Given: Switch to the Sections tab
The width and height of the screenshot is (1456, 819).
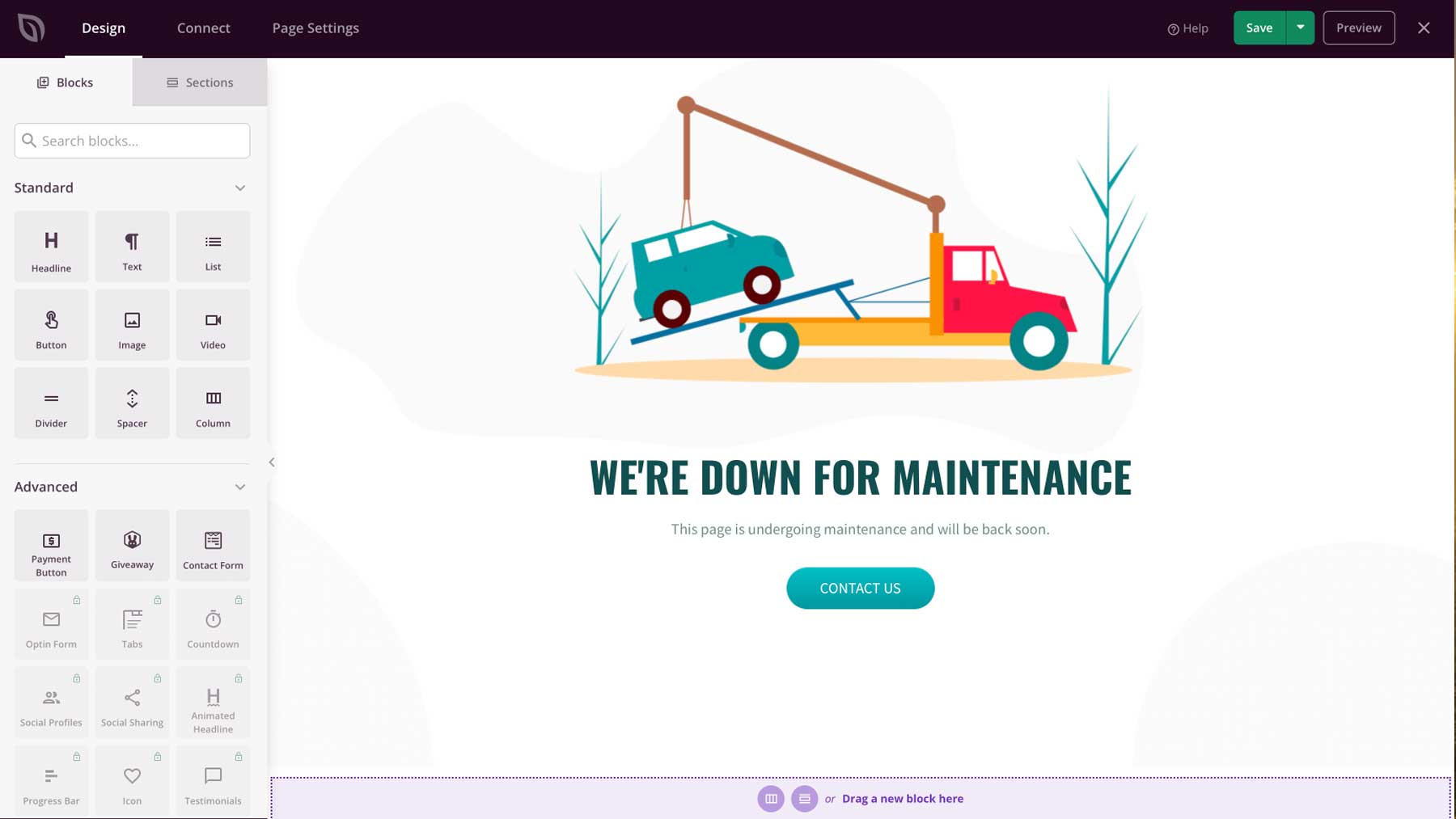Looking at the screenshot, I should 199,82.
